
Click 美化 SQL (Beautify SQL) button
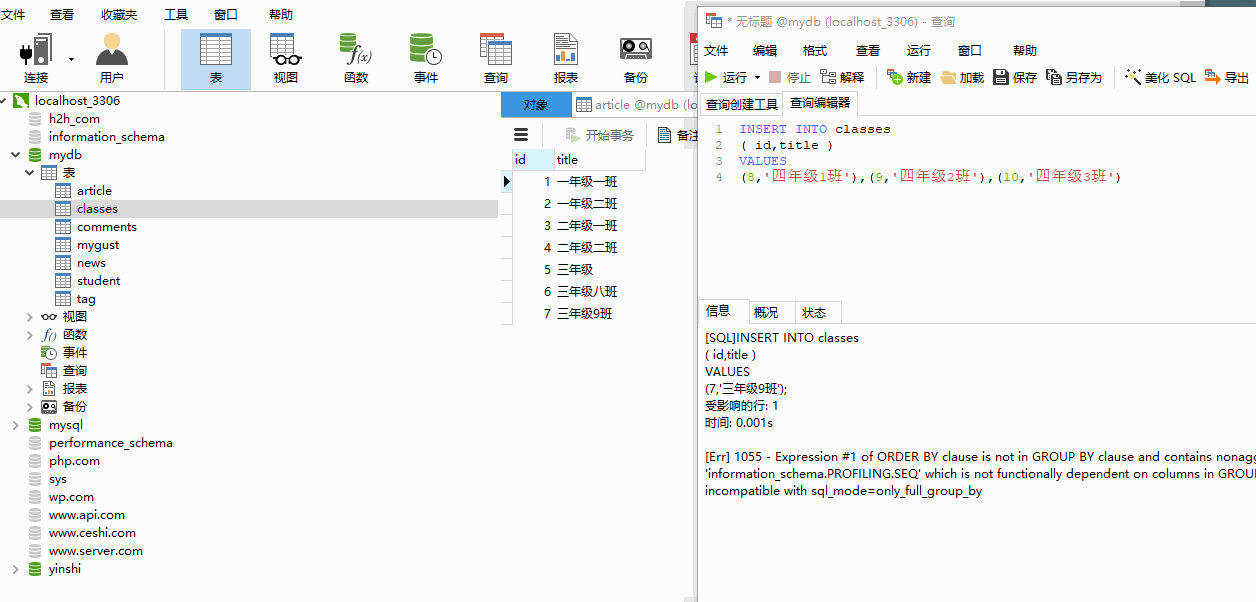pos(1160,77)
